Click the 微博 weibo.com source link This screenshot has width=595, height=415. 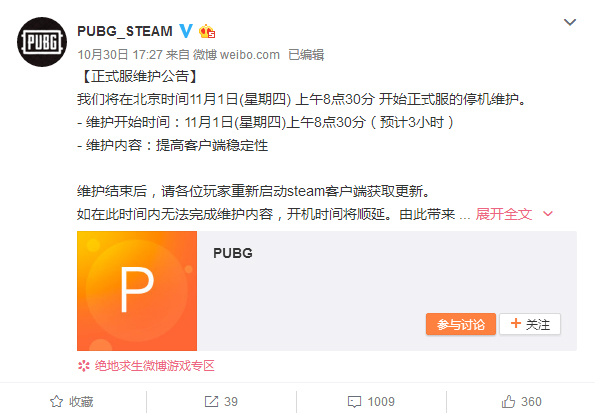236,55
